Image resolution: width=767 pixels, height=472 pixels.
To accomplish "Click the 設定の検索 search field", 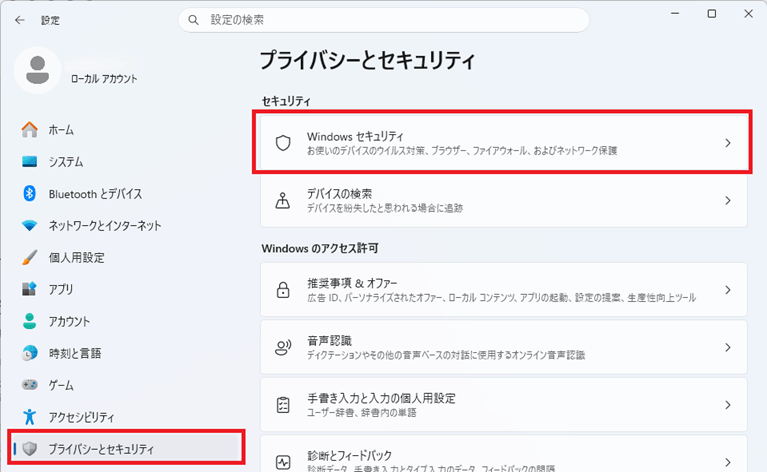I will [384, 20].
